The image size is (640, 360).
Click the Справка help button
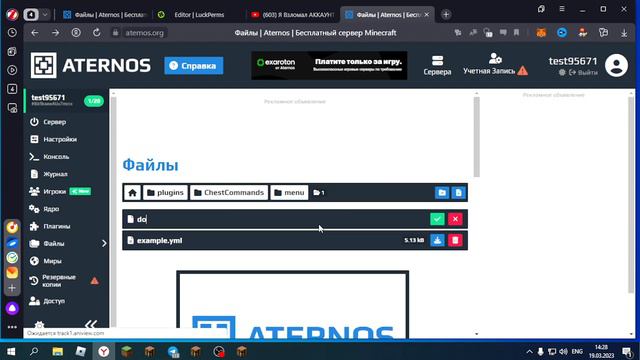(x=194, y=66)
